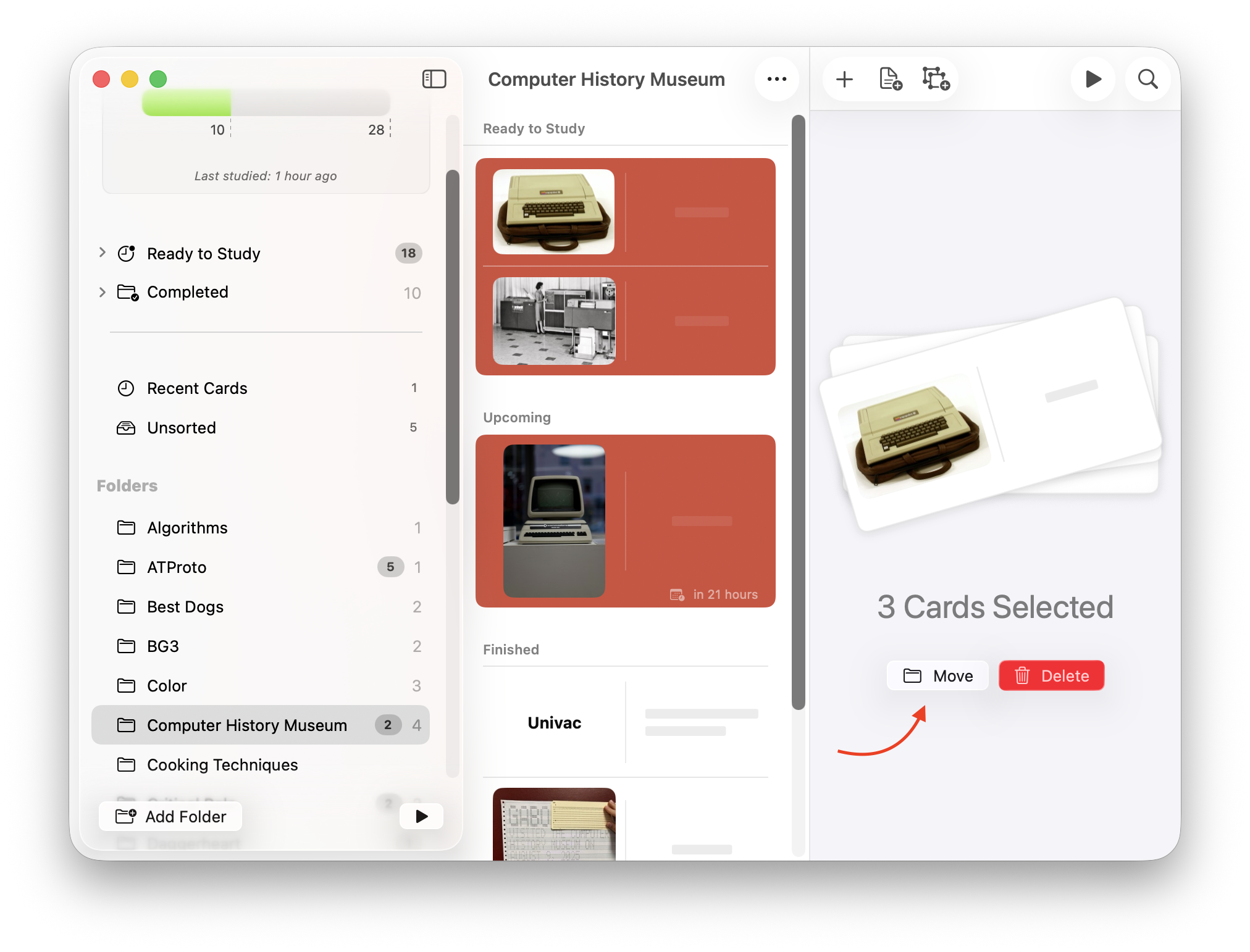This screenshot has height=952, width=1250.
Task: Open Recent Cards in sidebar
Action: click(x=197, y=388)
